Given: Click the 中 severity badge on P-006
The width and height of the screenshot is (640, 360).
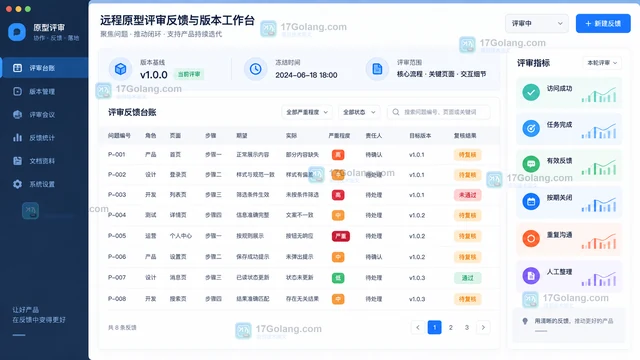Looking at the screenshot, I should 338,257.
